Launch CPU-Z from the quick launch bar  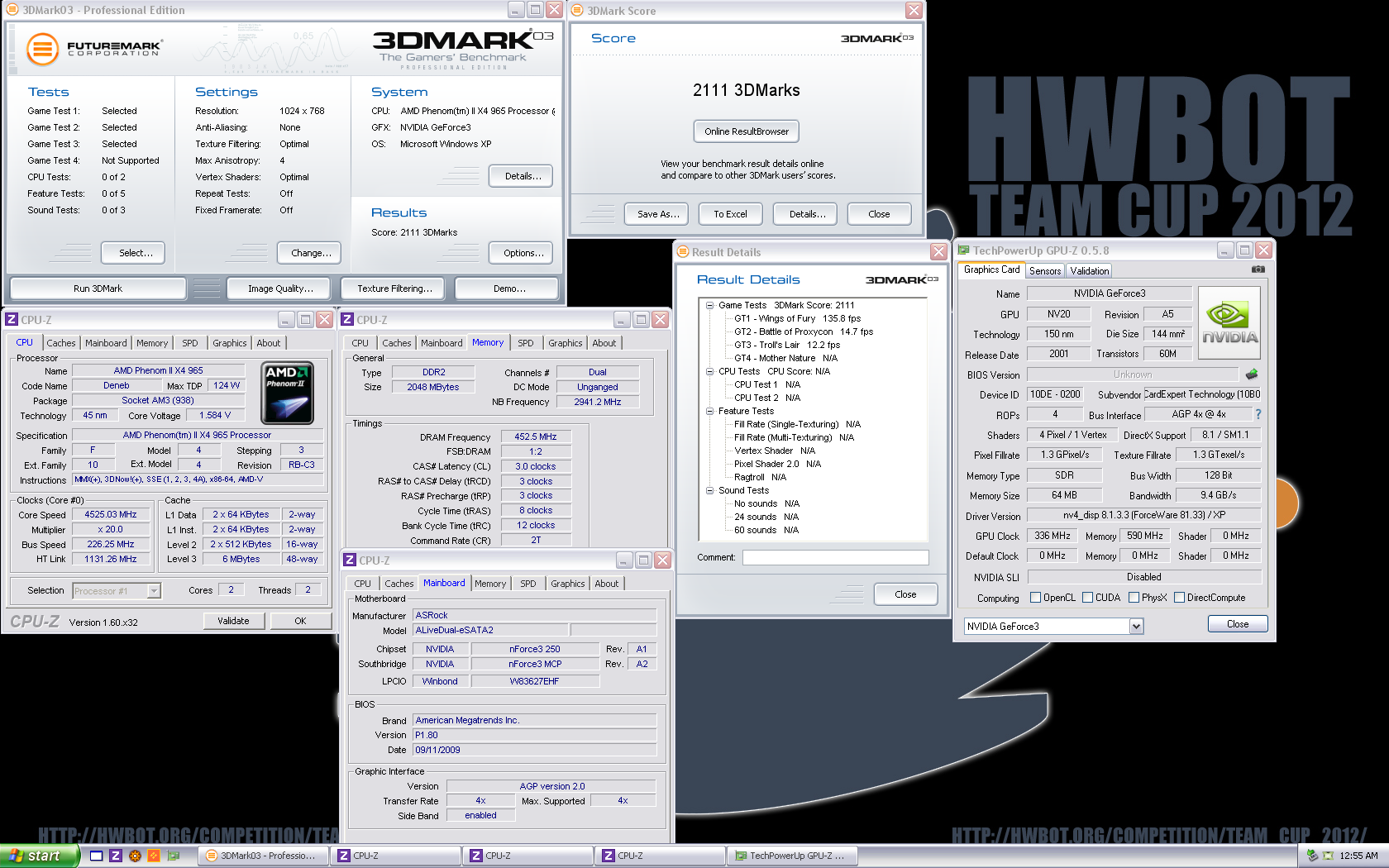pyautogui.click(x=116, y=856)
